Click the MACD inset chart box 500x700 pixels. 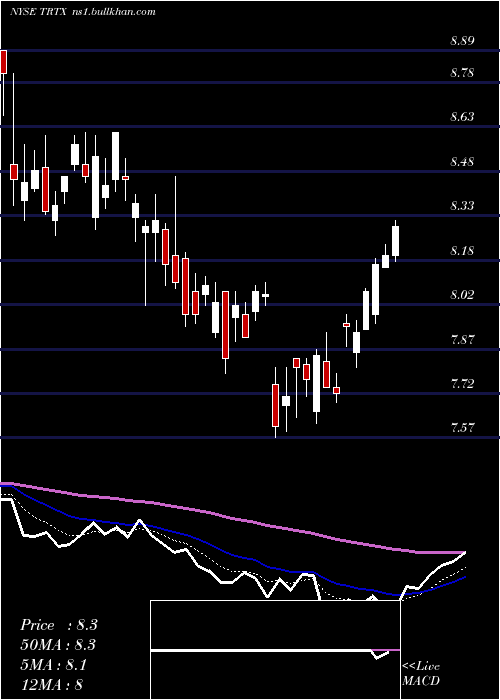point(275,650)
